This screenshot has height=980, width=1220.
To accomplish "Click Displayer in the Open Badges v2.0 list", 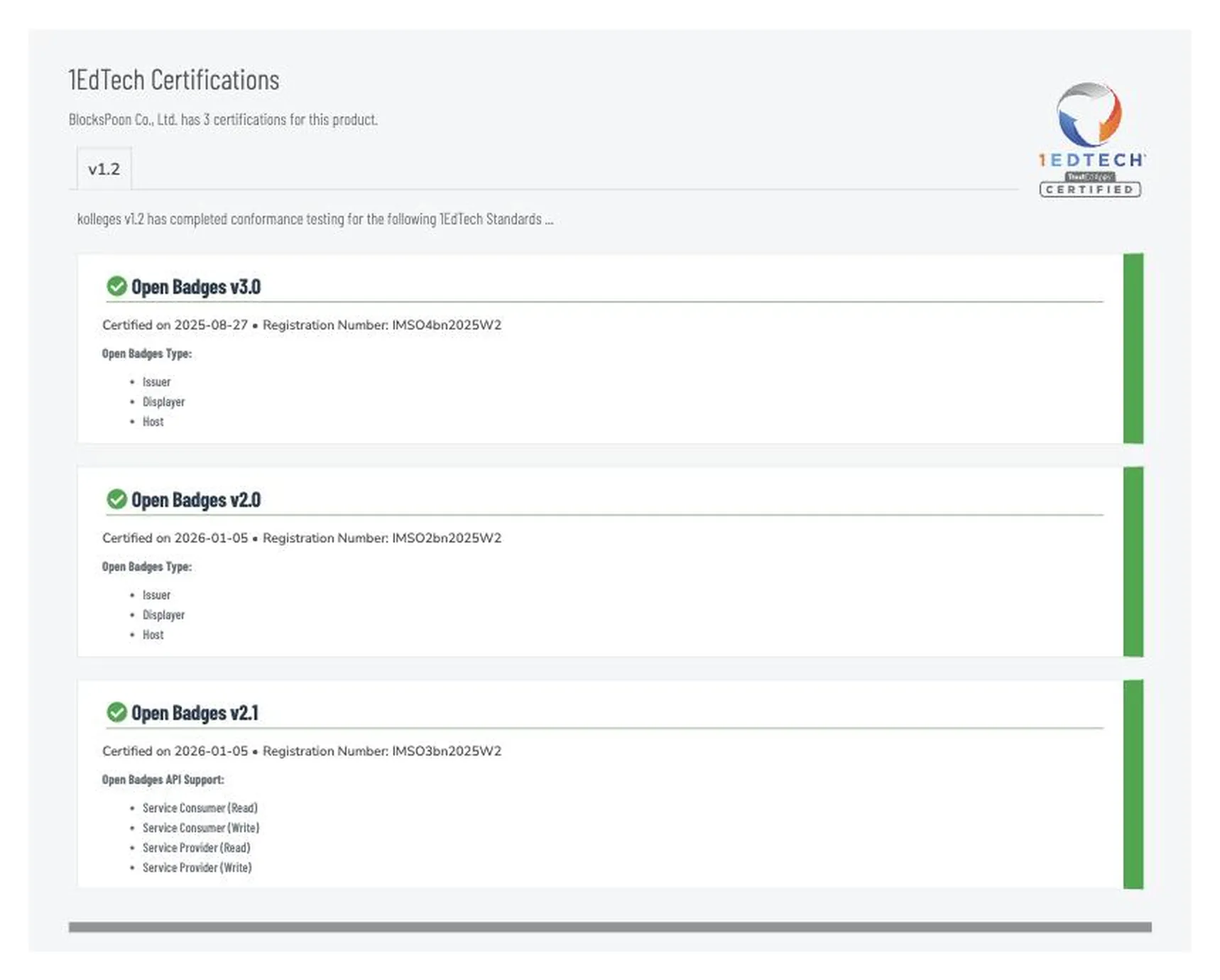I will coord(163,615).
